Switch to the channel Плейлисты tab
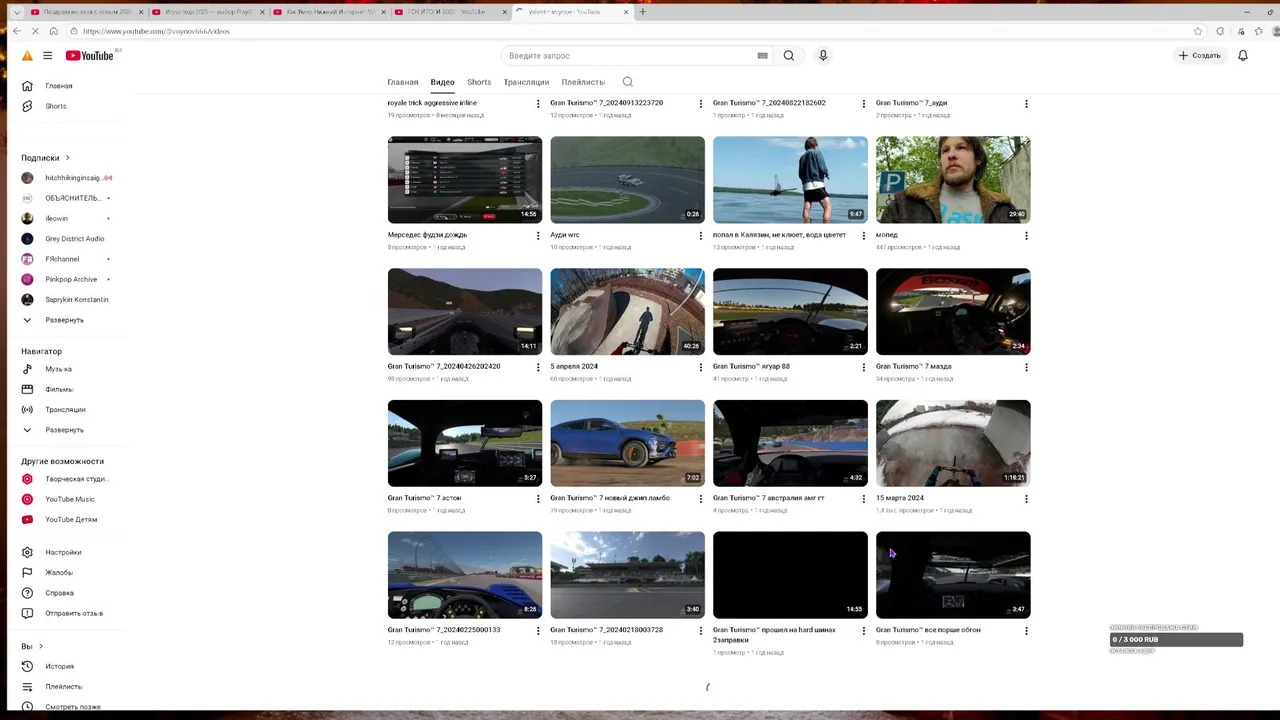Viewport: 1280px width, 720px height. point(583,82)
